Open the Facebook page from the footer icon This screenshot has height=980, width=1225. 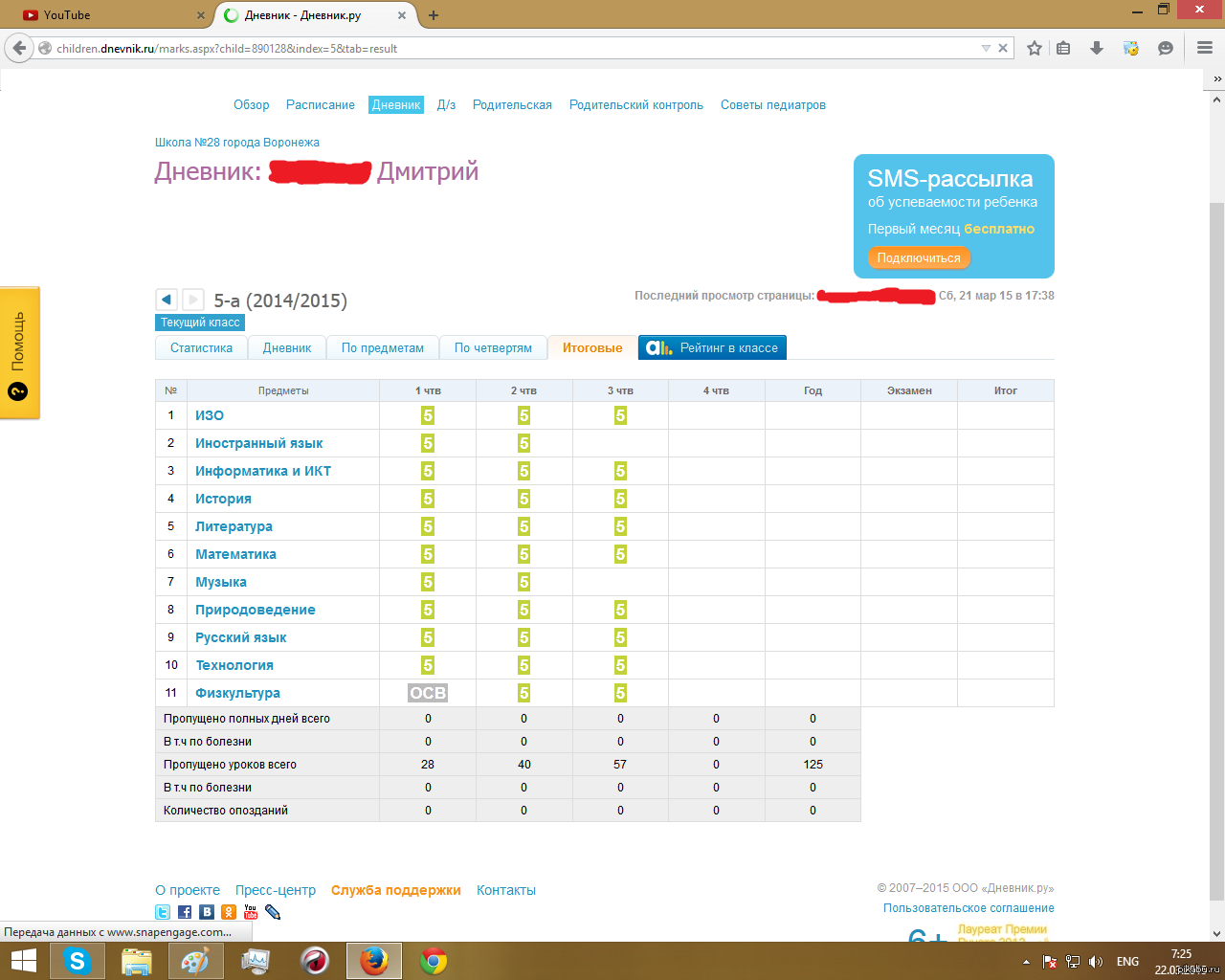coord(185,913)
